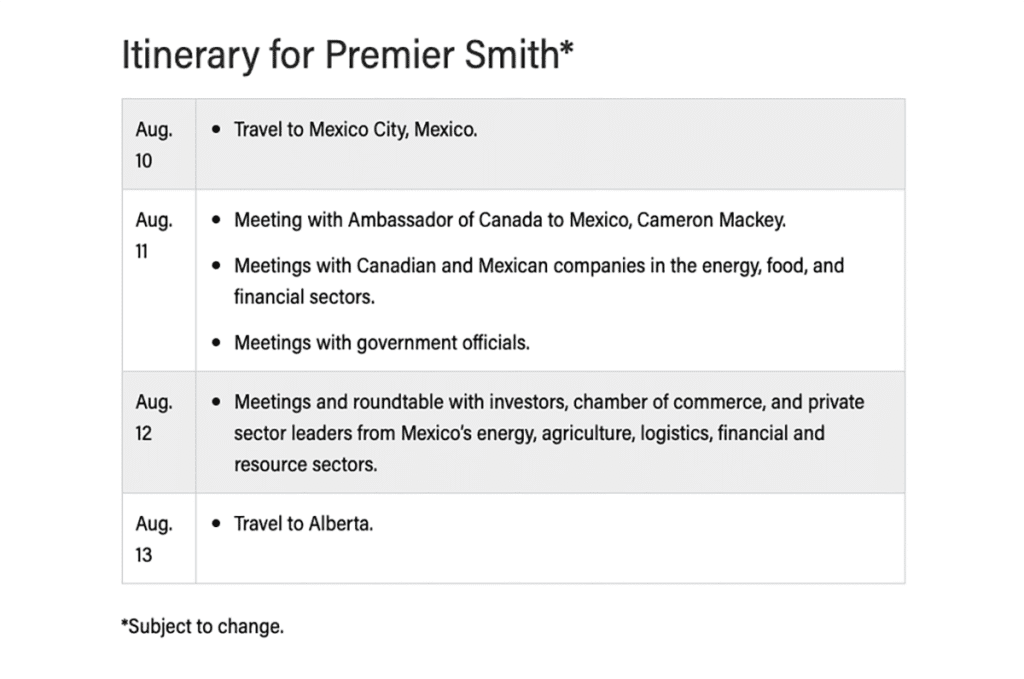
Task: Click the bullet before government officials line
Action: 217,343
